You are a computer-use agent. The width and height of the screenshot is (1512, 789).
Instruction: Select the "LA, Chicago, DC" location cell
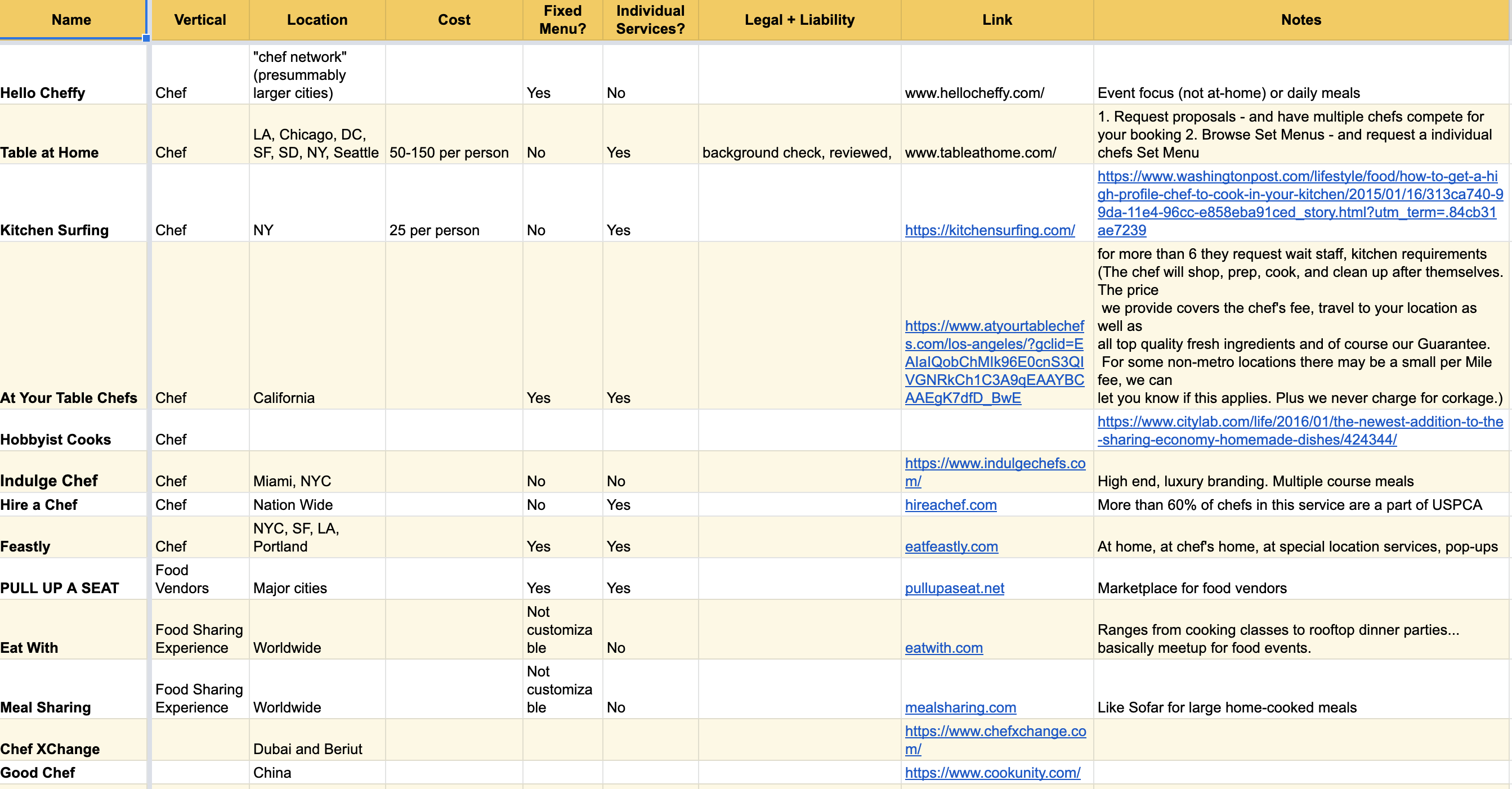317,135
